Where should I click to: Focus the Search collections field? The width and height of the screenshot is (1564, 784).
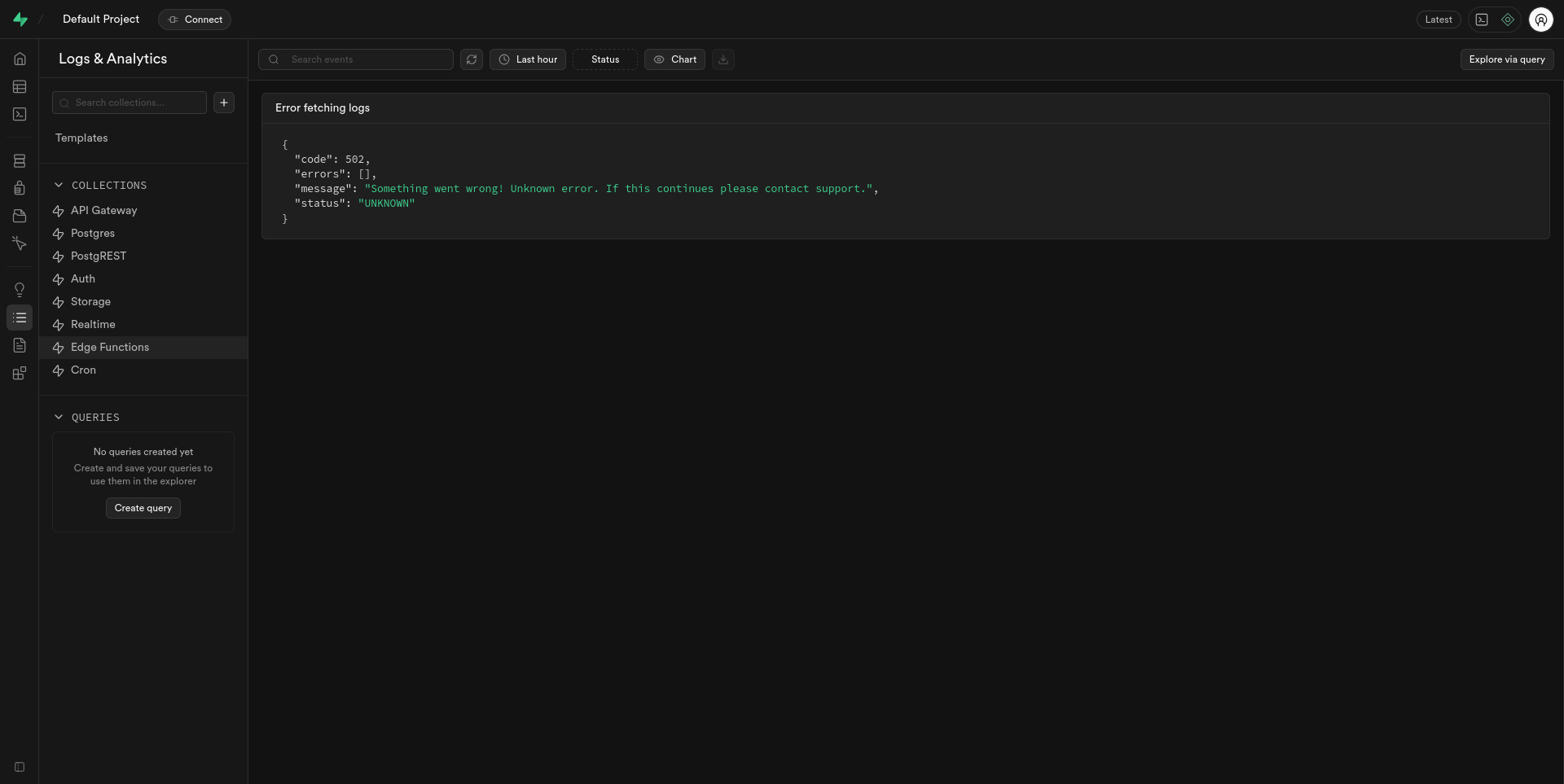pos(130,103)
